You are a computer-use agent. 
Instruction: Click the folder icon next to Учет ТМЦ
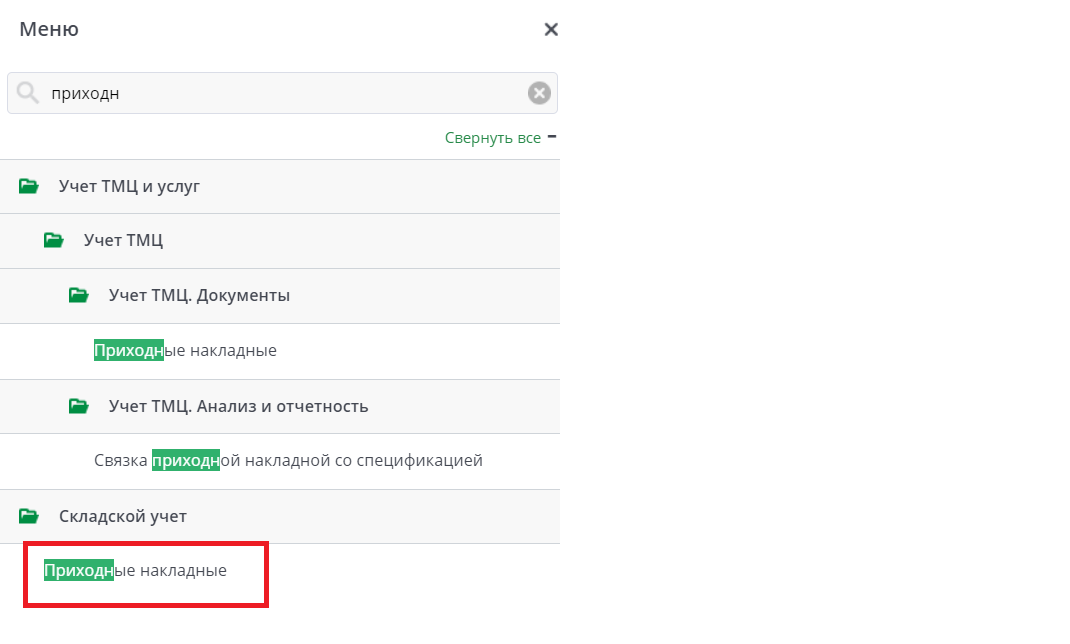[54, 240]
